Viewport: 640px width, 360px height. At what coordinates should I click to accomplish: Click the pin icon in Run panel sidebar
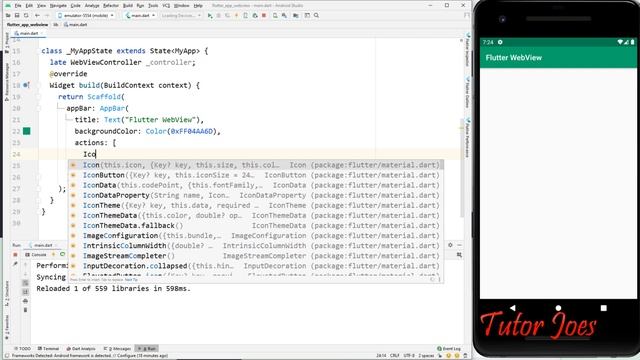(16, 264)
